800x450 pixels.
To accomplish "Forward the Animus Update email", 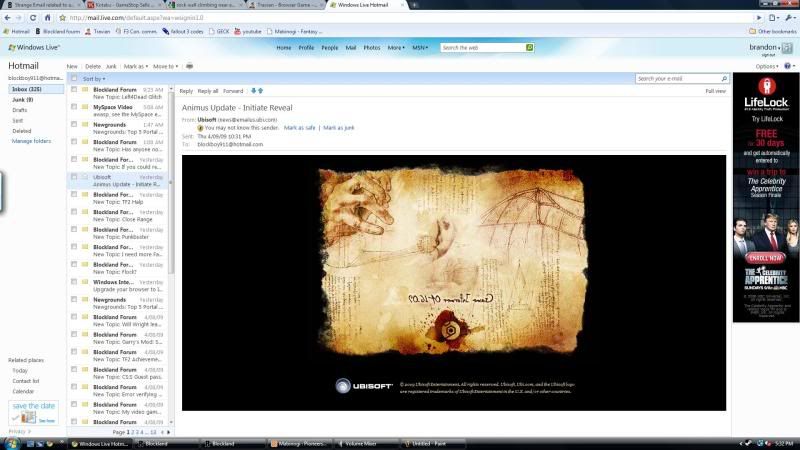I will [x=233, y=91].
